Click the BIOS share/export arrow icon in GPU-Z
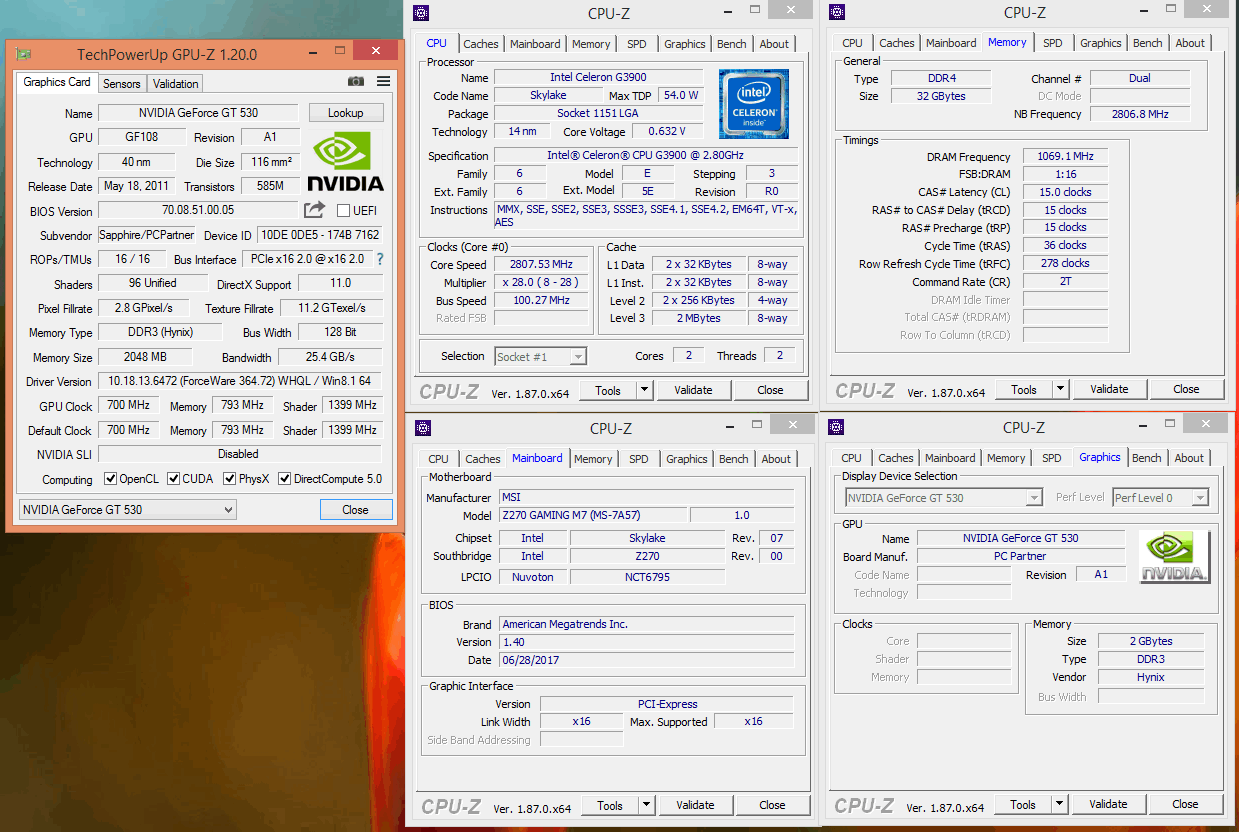The width and height of the screenshot is (1239, 832). click(315, 209)
